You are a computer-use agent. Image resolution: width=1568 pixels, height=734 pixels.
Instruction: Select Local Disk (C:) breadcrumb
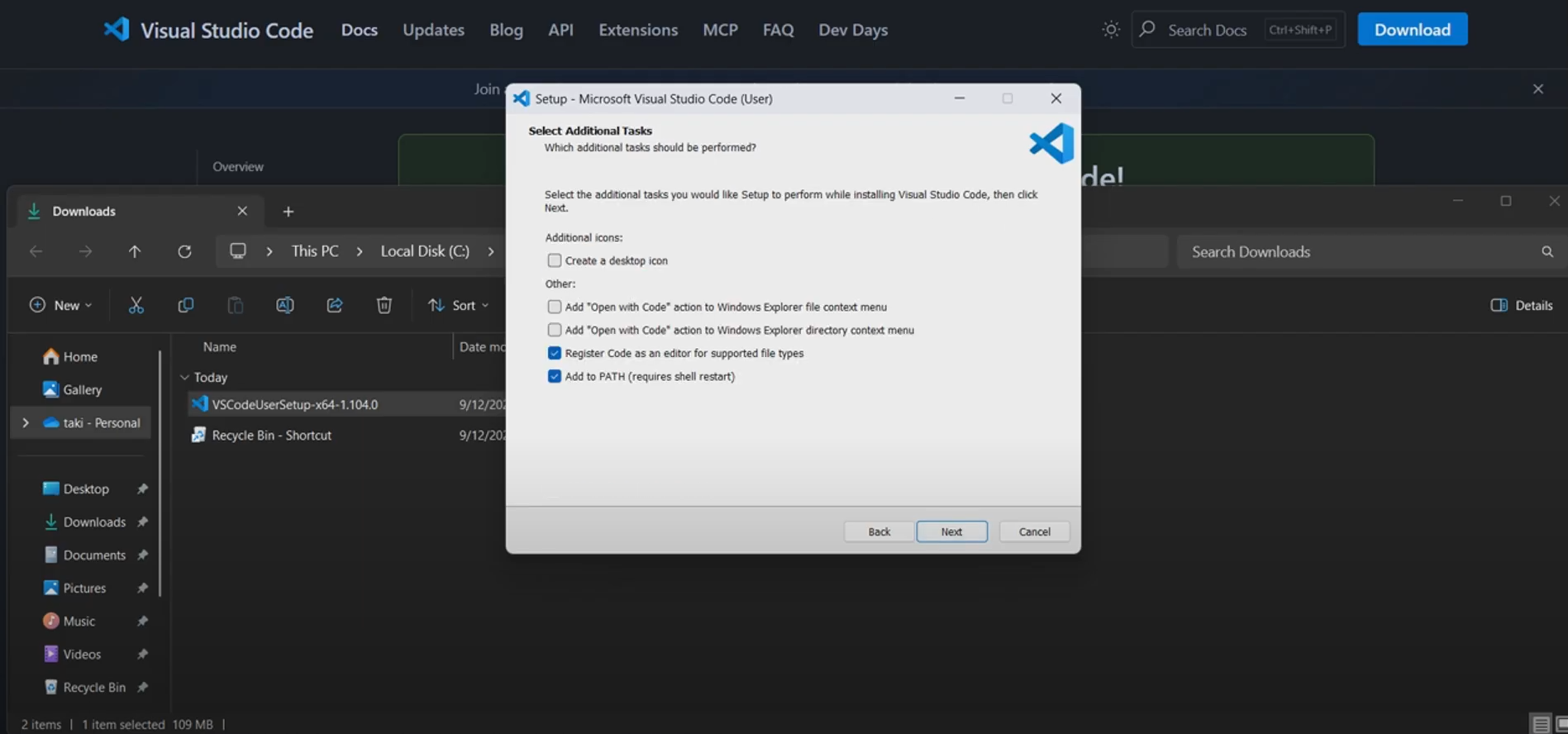pyautogui.click(x=425, y=251)
